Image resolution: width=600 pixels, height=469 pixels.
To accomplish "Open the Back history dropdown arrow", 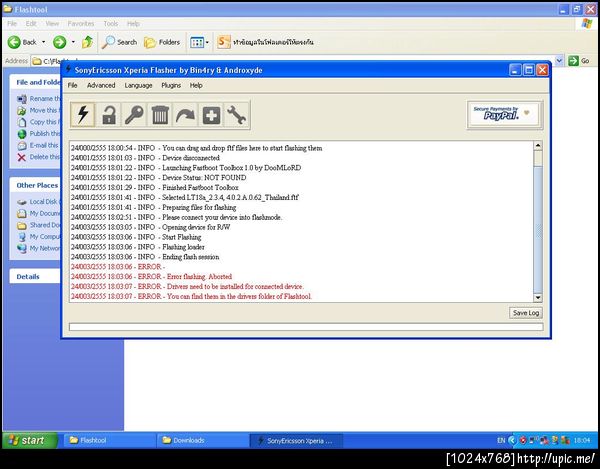I will (44, 42).
